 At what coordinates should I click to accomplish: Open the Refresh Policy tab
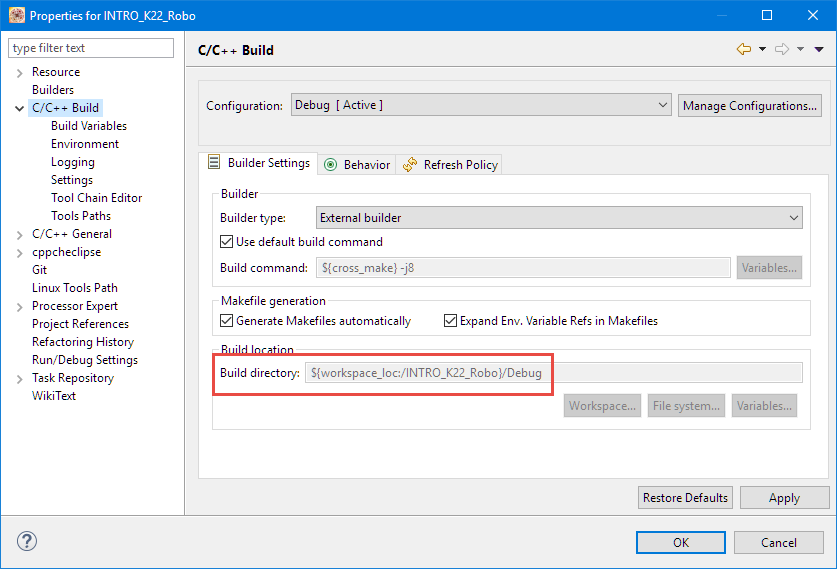coord(450,164)
